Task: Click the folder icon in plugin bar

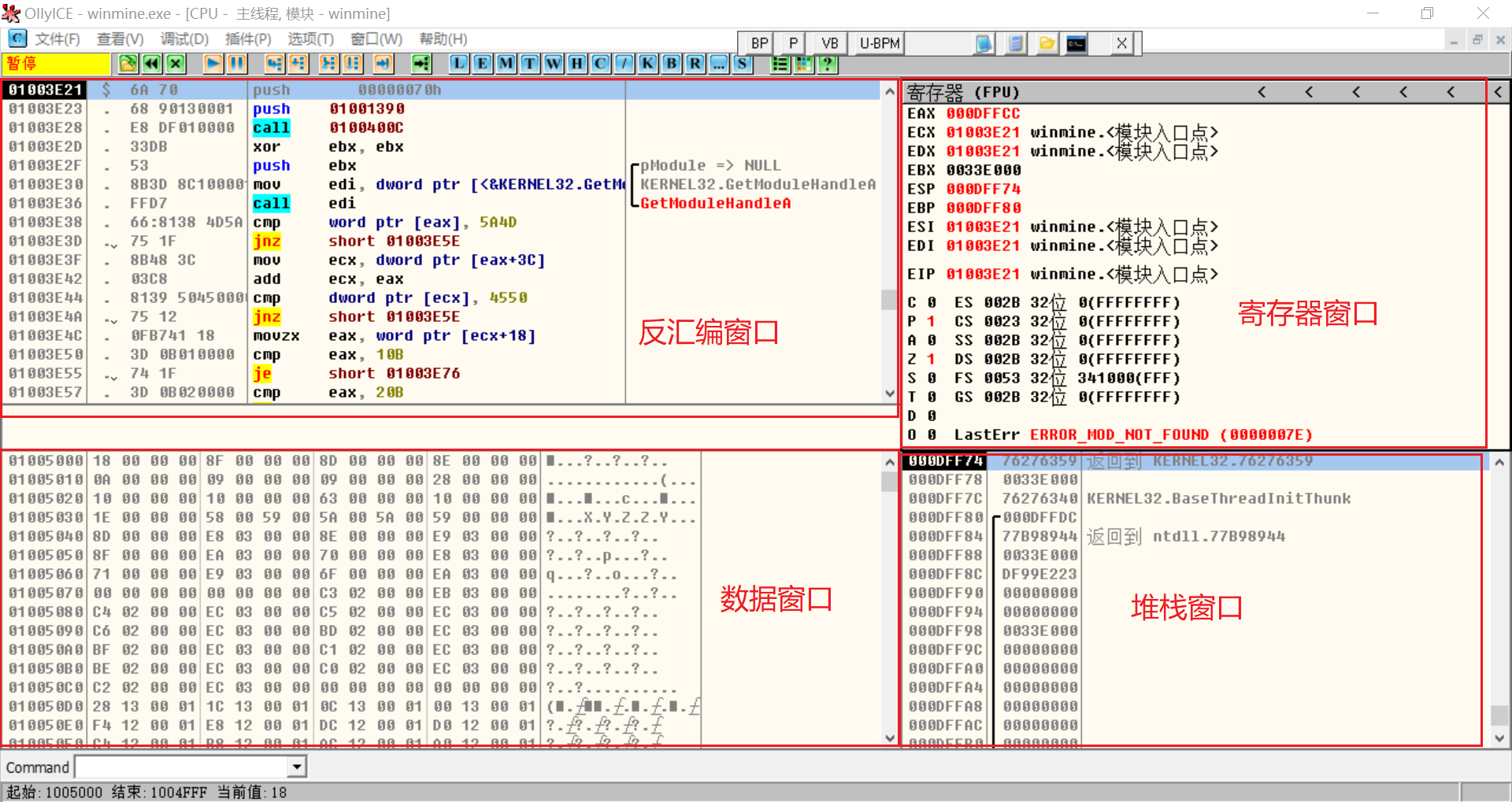Action: (1047, 43)
